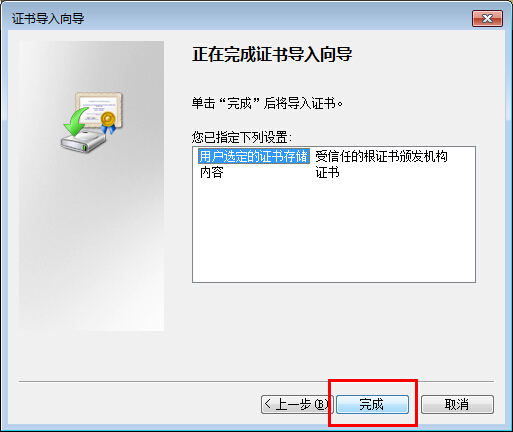Click the certificate paper image in the graphic
This screenshot has width=513, height=432.
pos(99,107)
